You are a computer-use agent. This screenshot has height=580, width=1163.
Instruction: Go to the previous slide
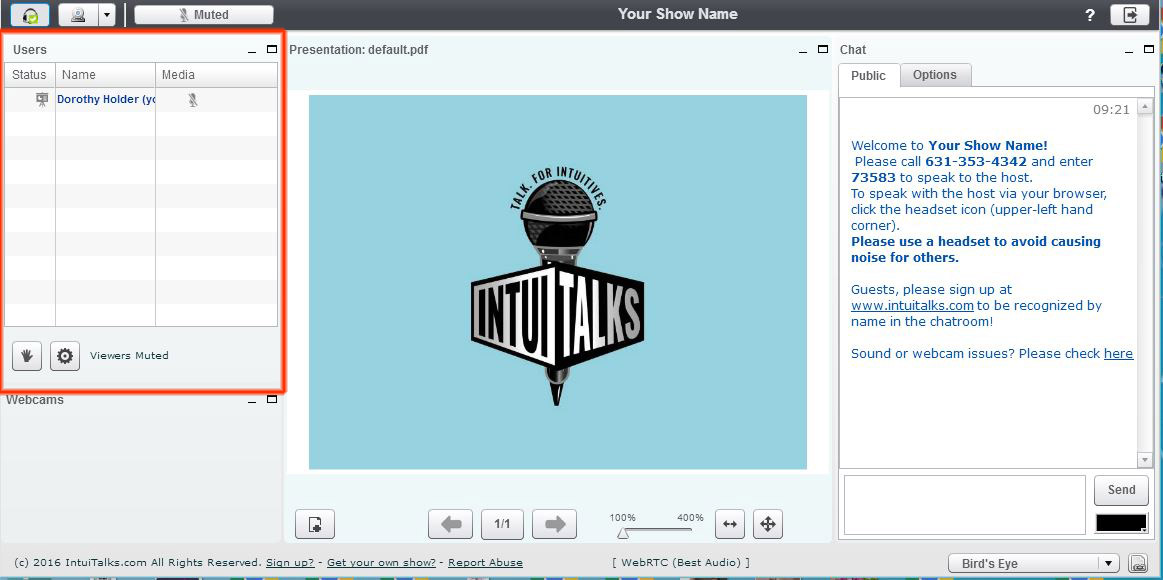(451, 524)
